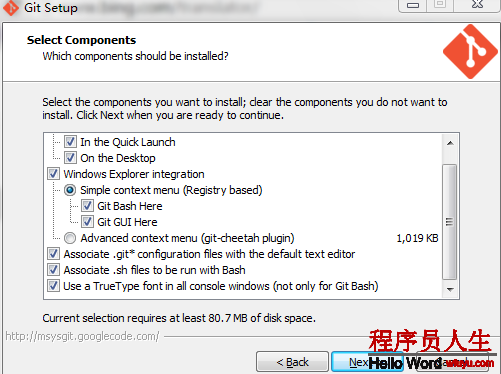Disable TrueType font in console windows
Image resolution: width=501 pixels, height=374 pixels.
coord(53,286)
